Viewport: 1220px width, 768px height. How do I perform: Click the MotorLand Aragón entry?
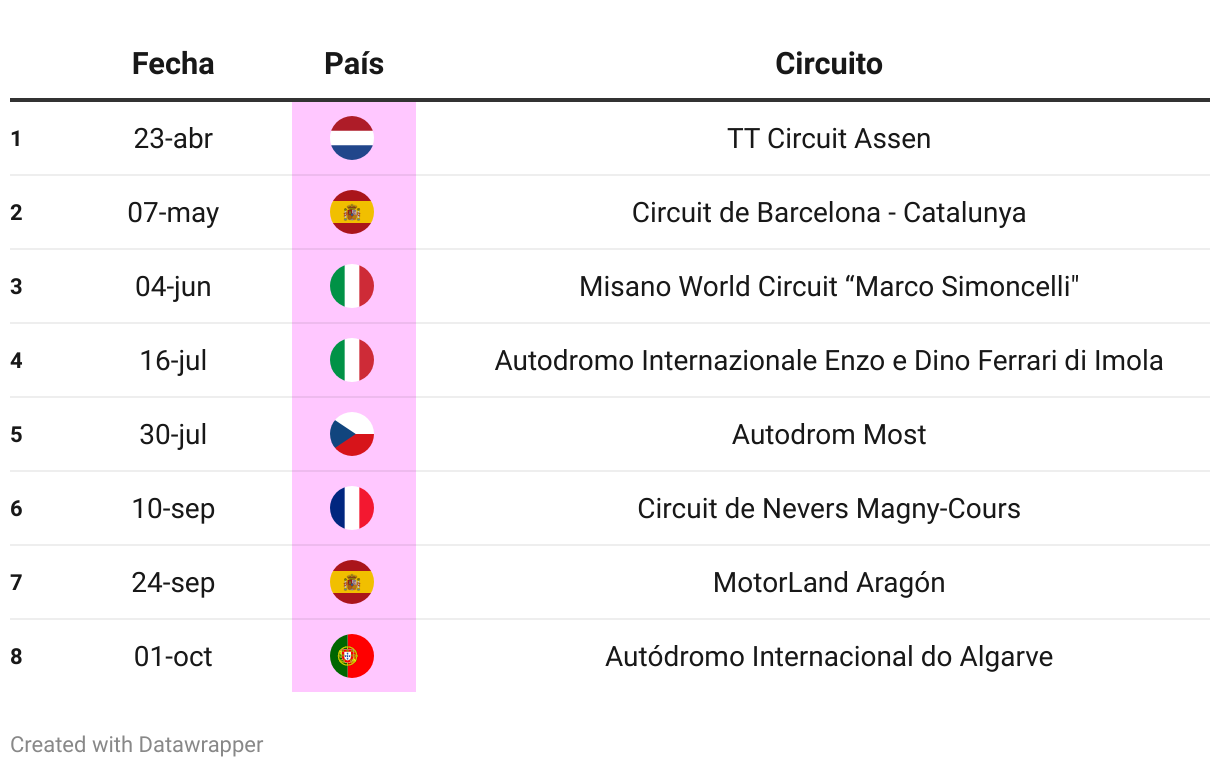(x=829, y=582)
